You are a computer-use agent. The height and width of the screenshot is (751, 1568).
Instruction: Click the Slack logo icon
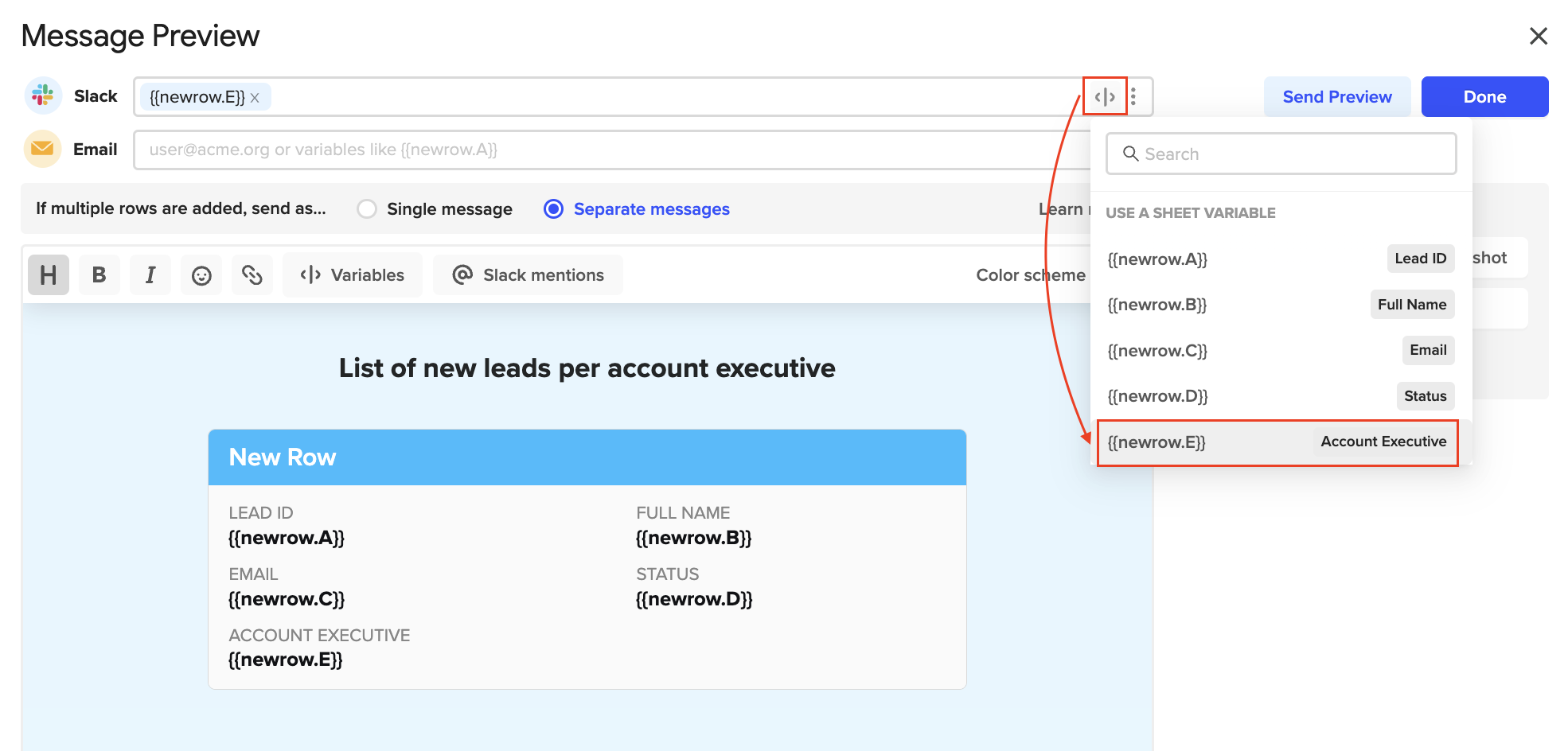[43, 96]
